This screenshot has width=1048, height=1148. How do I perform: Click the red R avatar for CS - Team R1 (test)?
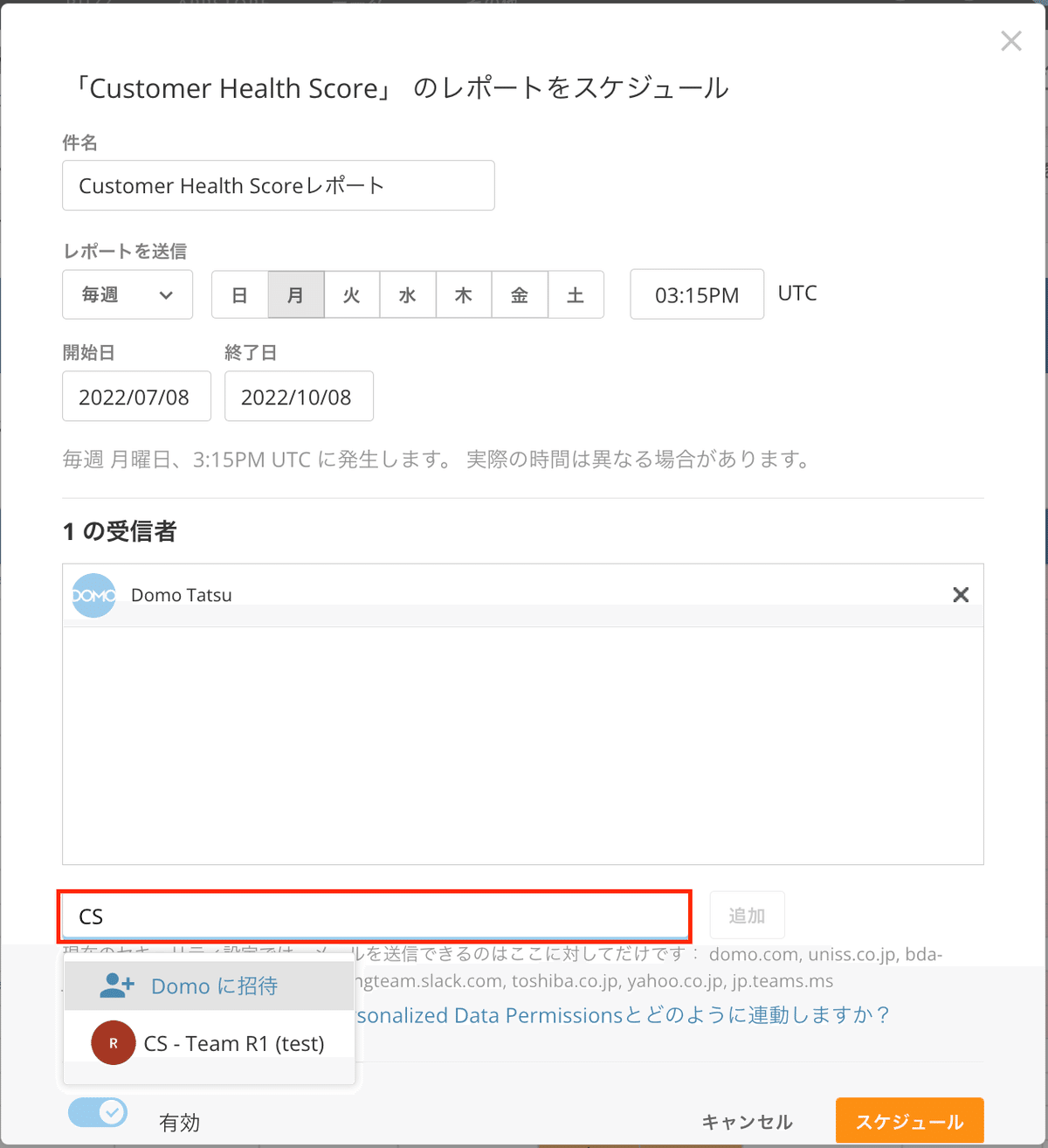(x=114, y=1043)
